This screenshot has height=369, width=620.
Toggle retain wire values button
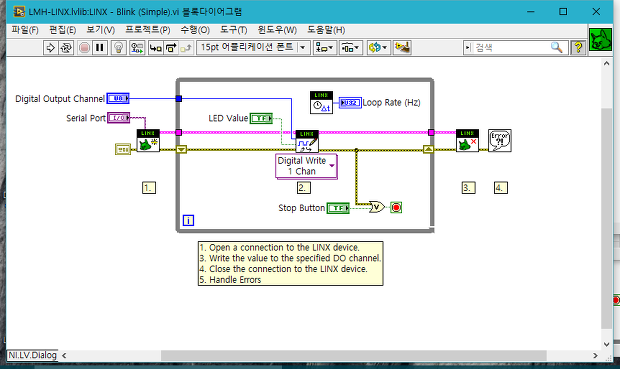137,48
